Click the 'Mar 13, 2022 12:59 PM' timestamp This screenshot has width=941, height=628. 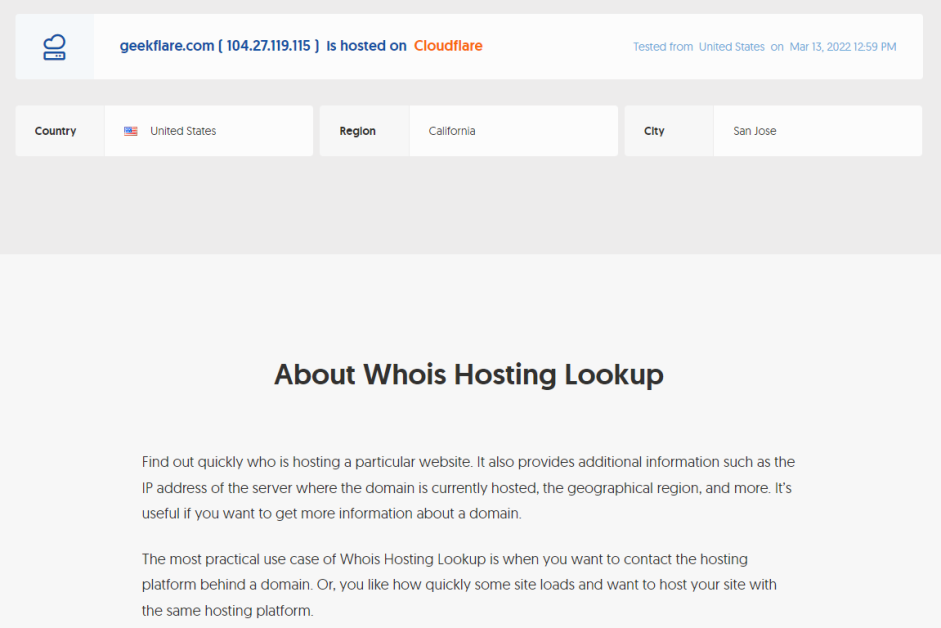pyautogui.click(x=843, y=47)
